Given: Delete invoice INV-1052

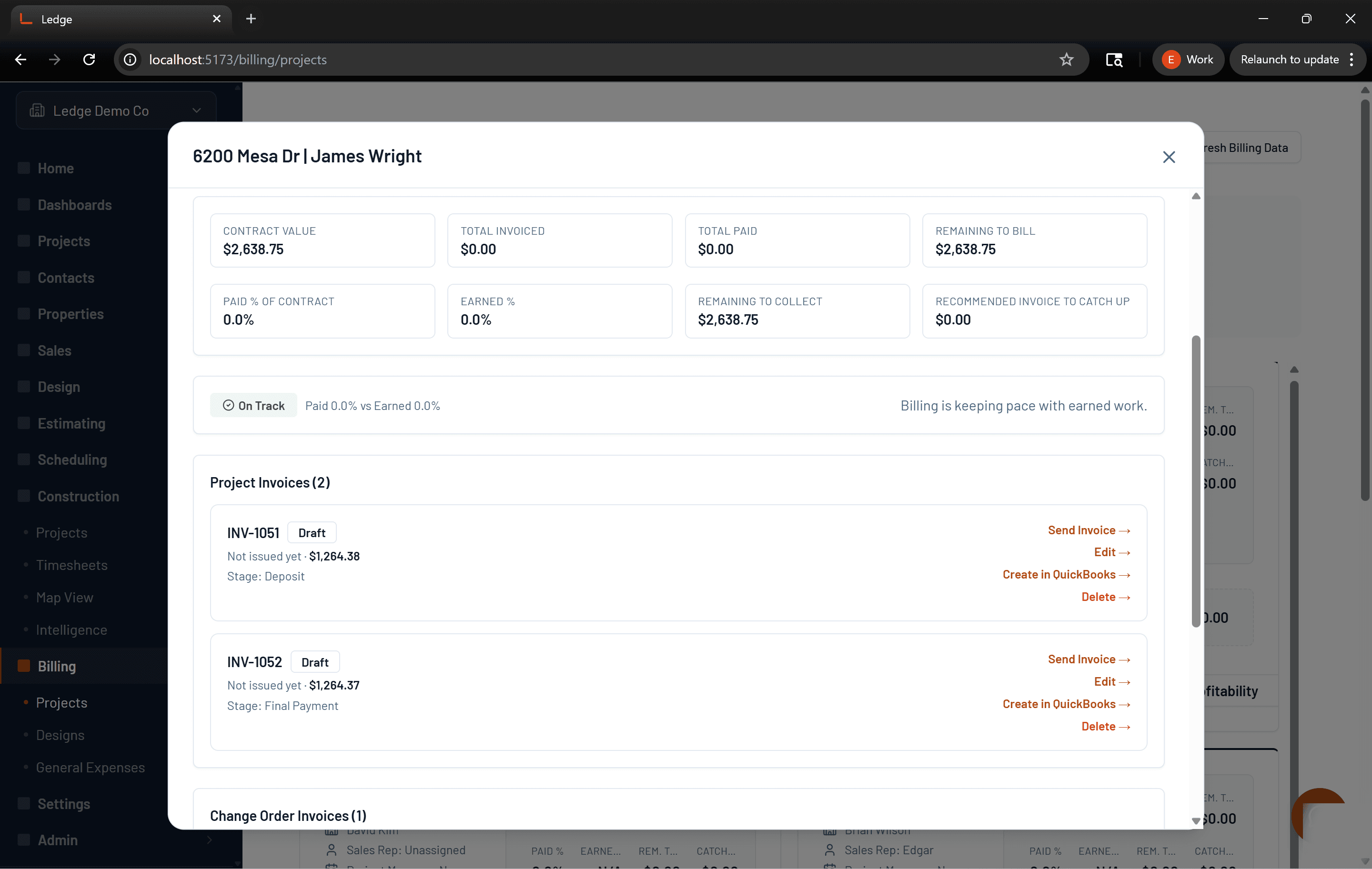Looking at the screenshot, I should tap(1105, 726).
